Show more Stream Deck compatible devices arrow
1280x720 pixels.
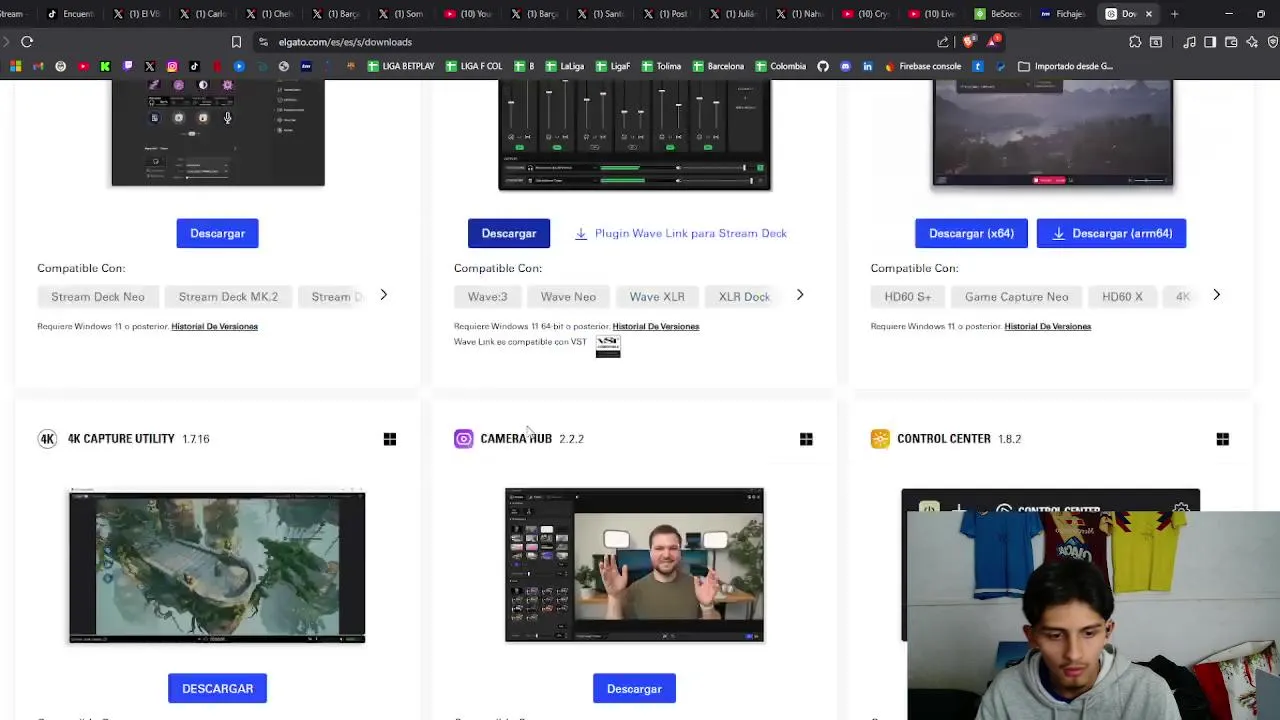pos(383,295)
